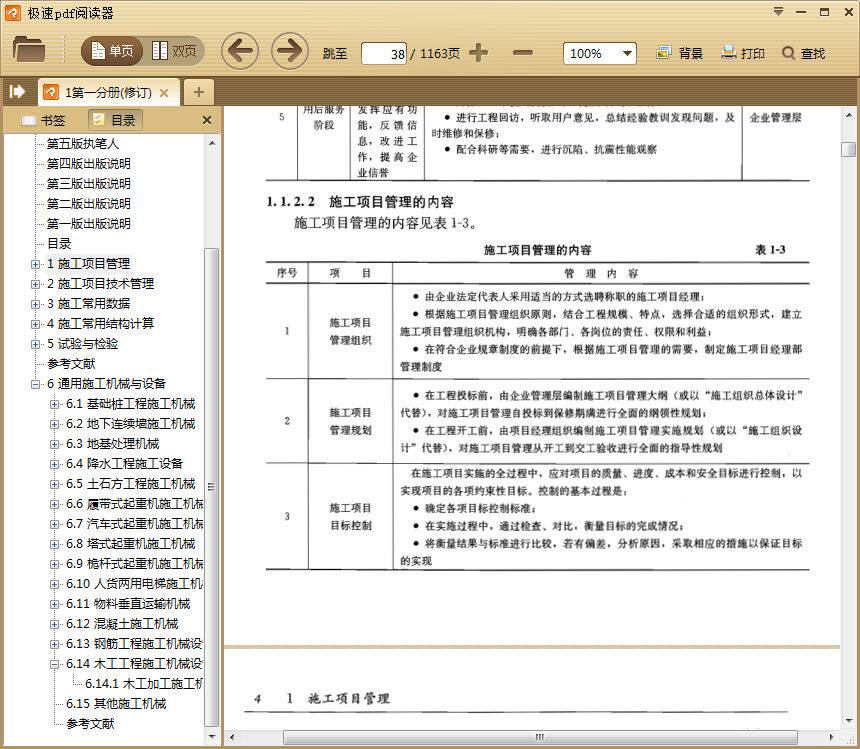Select the 1第一分册(修订) document tab

(x=108, y=93)
